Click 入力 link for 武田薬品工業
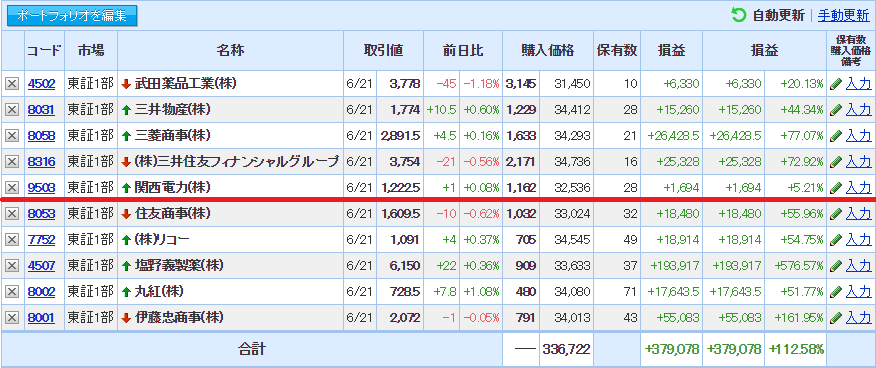Image resolution: width=876 pixels, height=368 pixels. coord(858,84)
